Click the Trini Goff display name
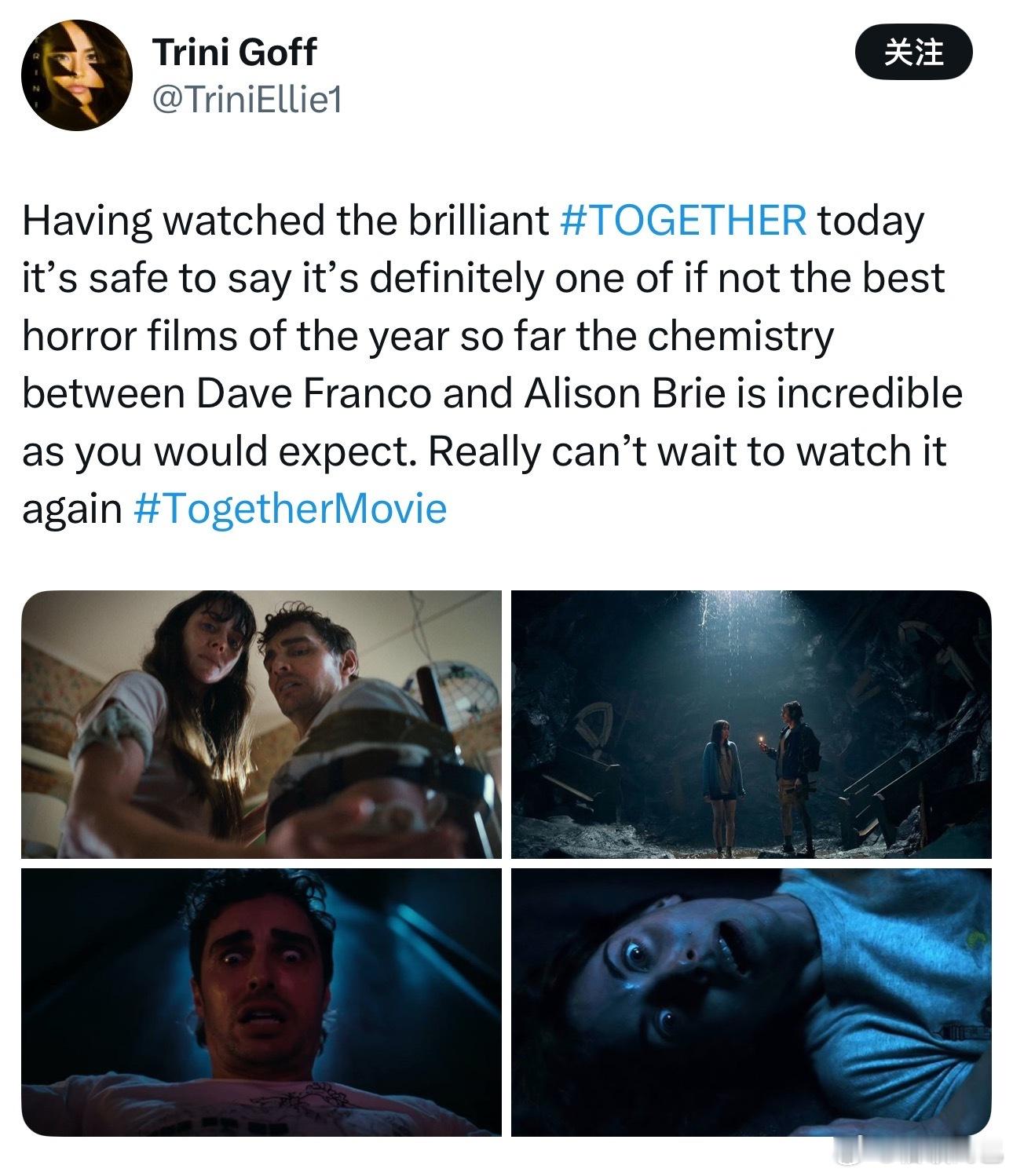The width and height of the screenshot is (1013, 1176). click(234, 53)
